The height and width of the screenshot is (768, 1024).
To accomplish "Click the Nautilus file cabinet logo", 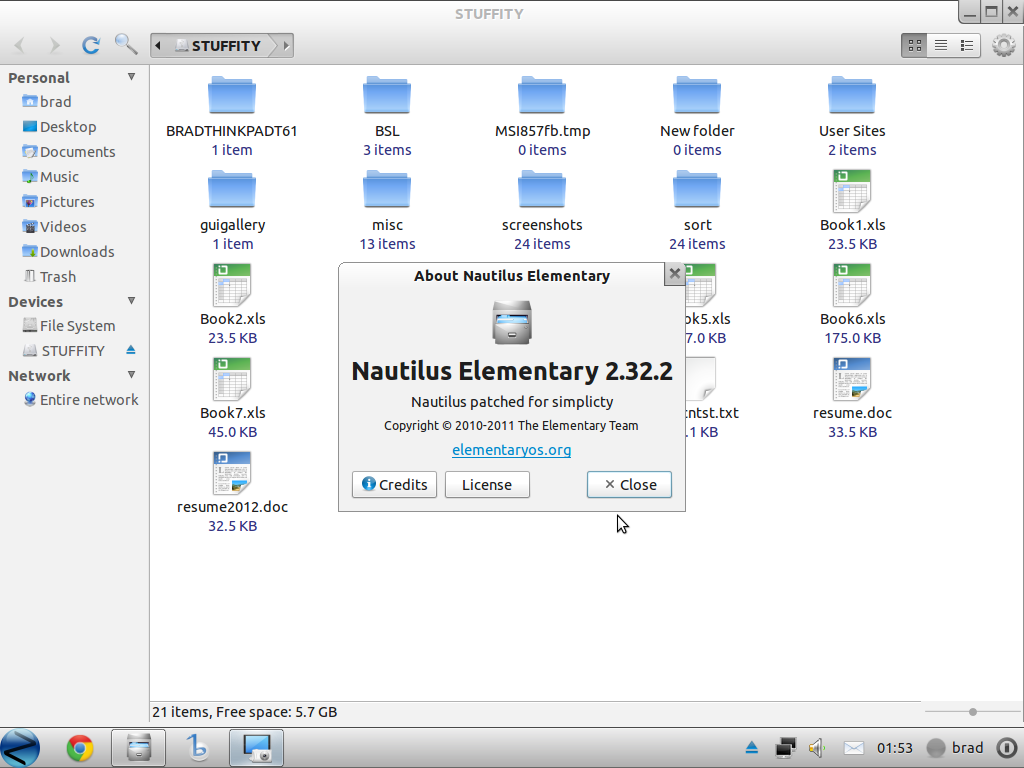I will coord(511,322).
